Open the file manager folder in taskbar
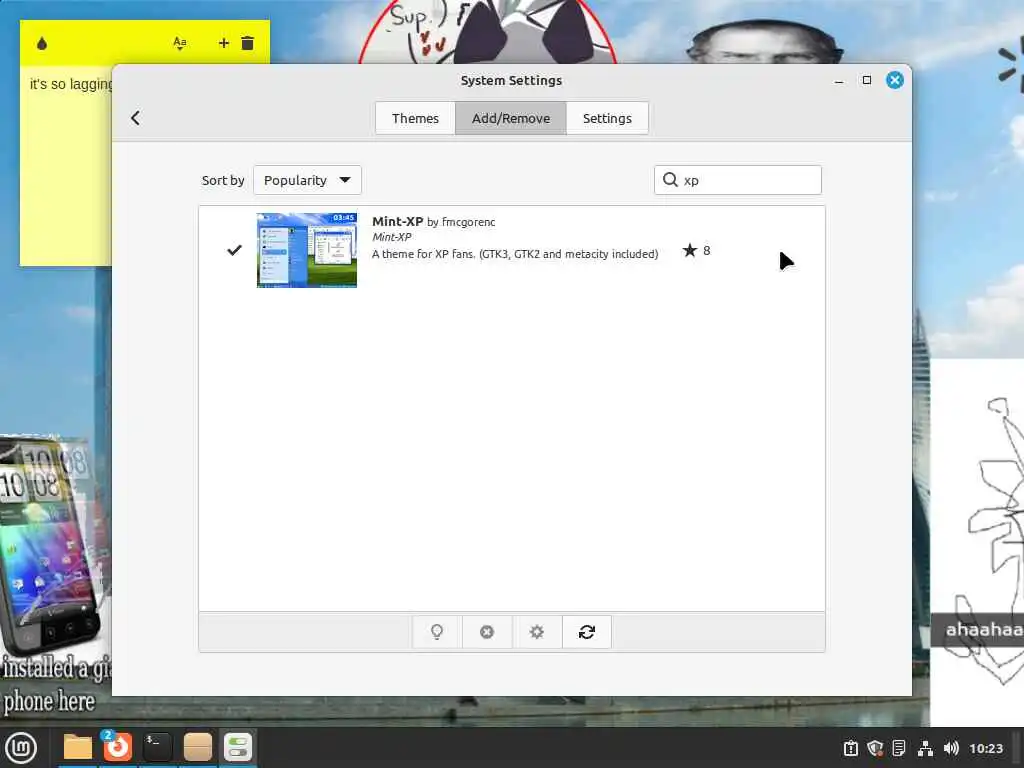Screen dimensions: 1024x768 [x=78, y=747]
